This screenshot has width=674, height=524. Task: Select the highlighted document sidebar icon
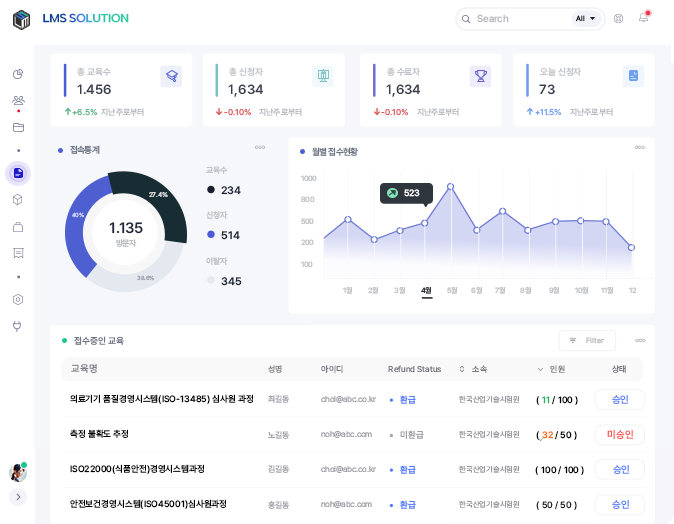coord(18,173)
